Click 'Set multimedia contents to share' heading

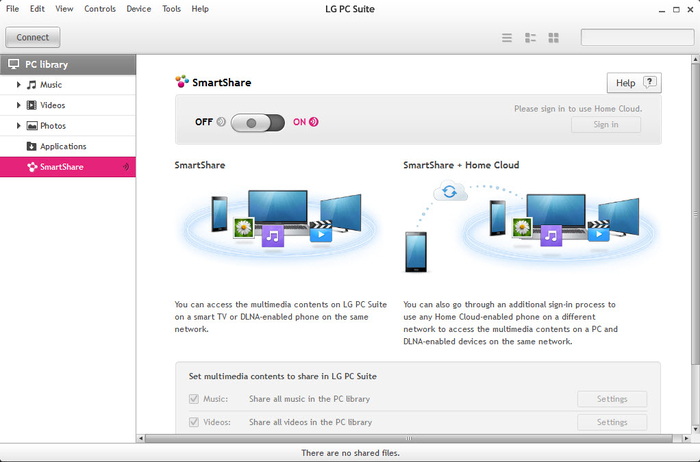coord(283,376)
